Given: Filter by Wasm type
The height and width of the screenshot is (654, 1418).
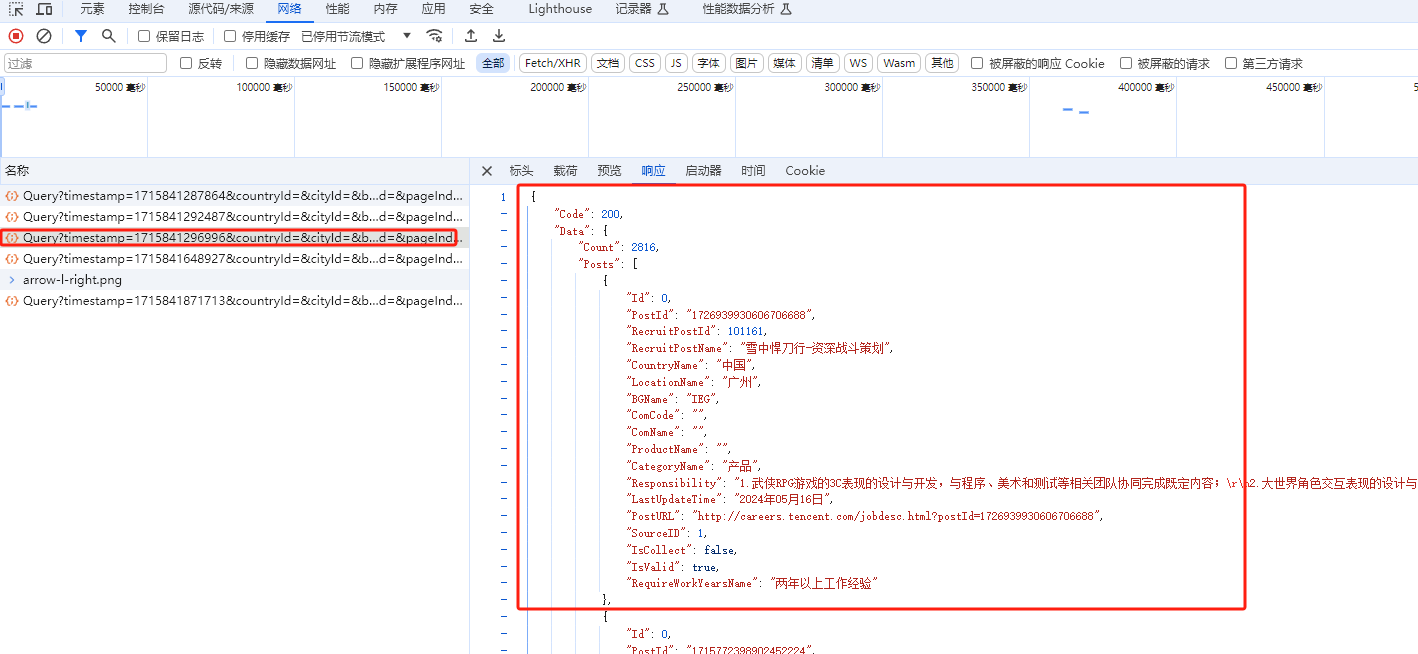Looking at the screenshot, I should point(899,63).
